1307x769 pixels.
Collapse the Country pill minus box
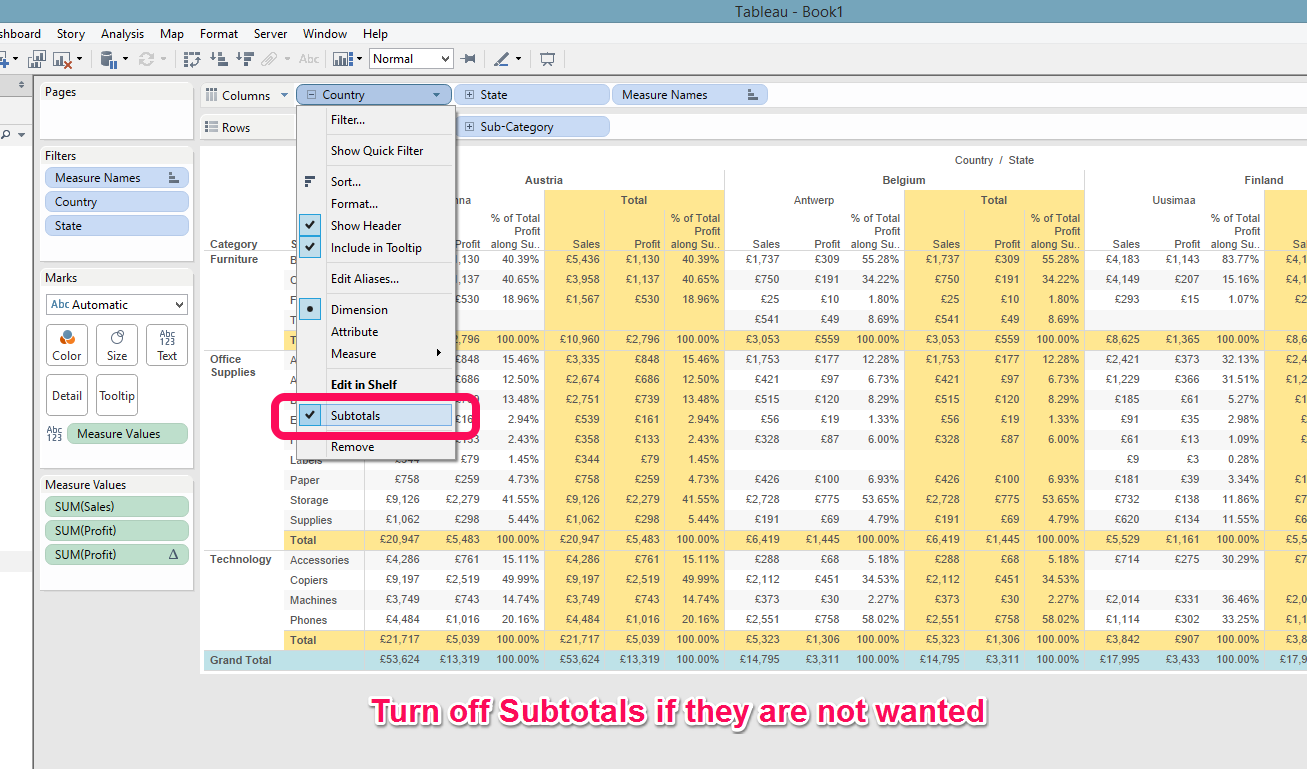tap(311, 95)
